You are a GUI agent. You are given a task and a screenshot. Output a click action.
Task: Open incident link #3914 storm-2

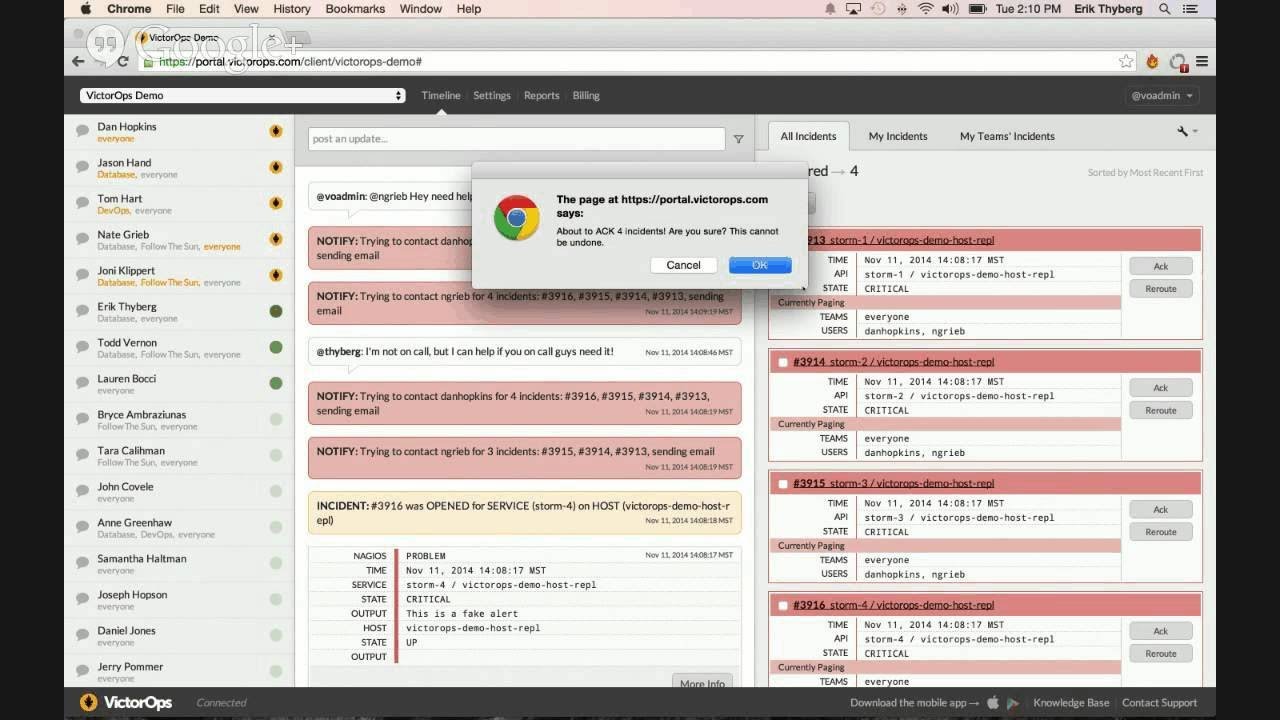click(893, 362)
